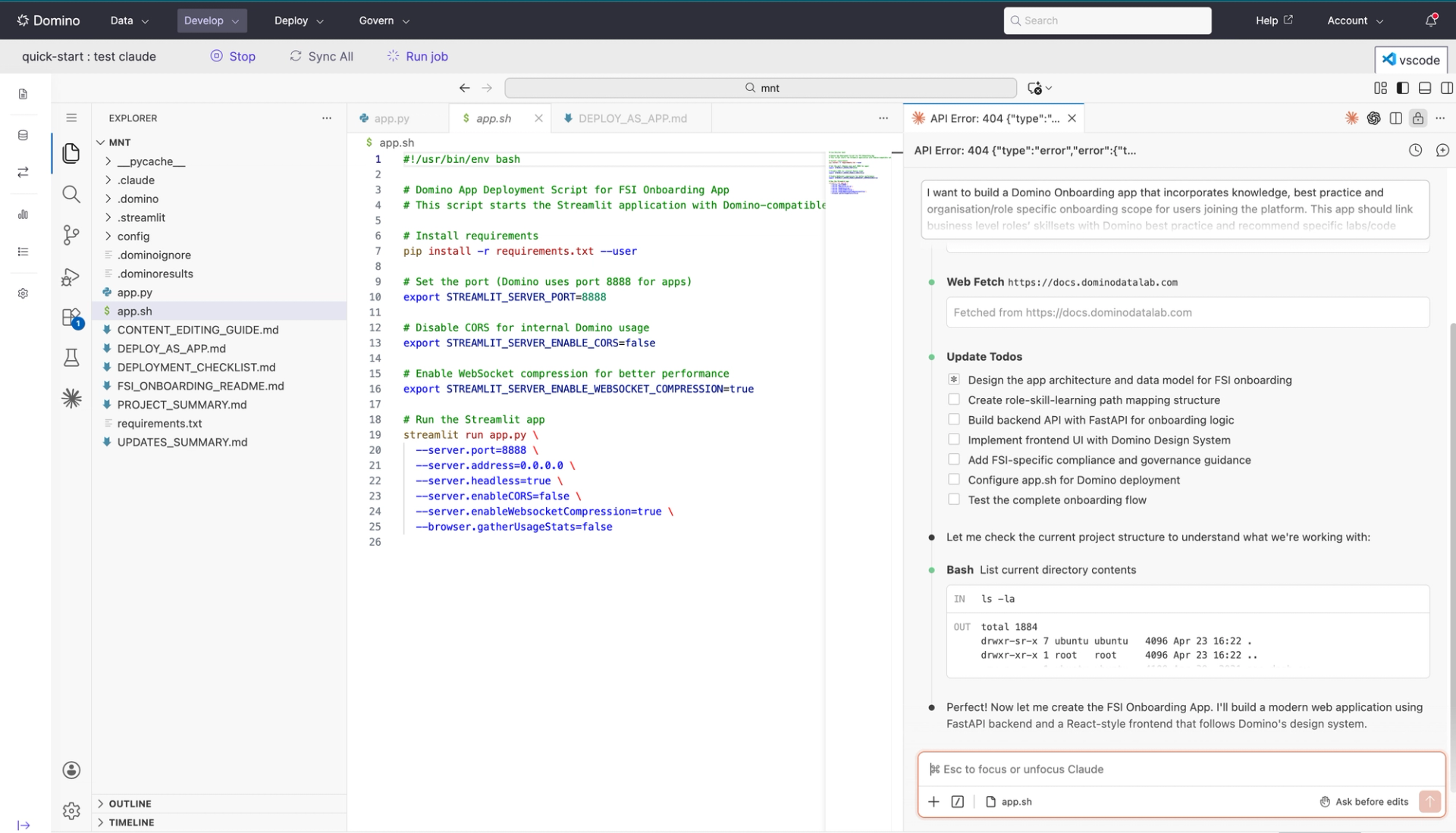Open Explorer panel more actions menu
This screenshot has width=1456, height=833.
[327, 118]
